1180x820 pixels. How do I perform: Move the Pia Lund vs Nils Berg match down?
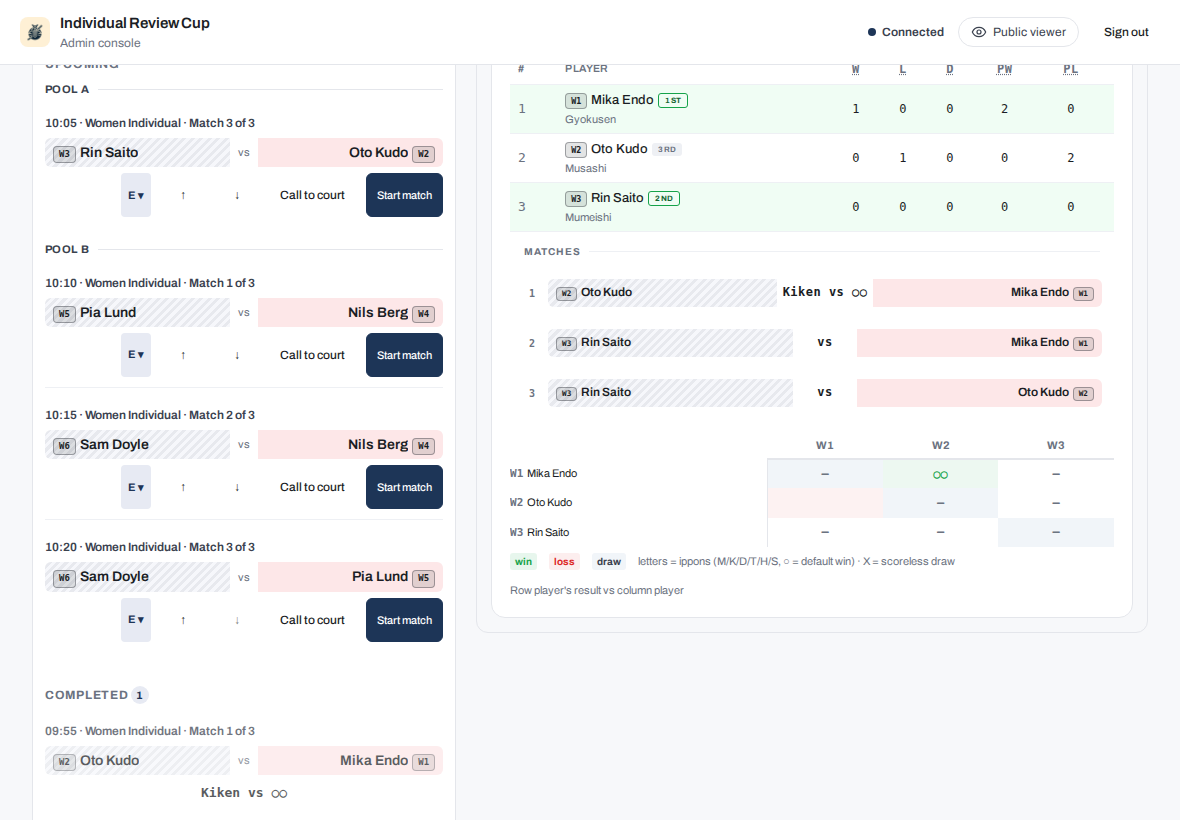[237, 355]
